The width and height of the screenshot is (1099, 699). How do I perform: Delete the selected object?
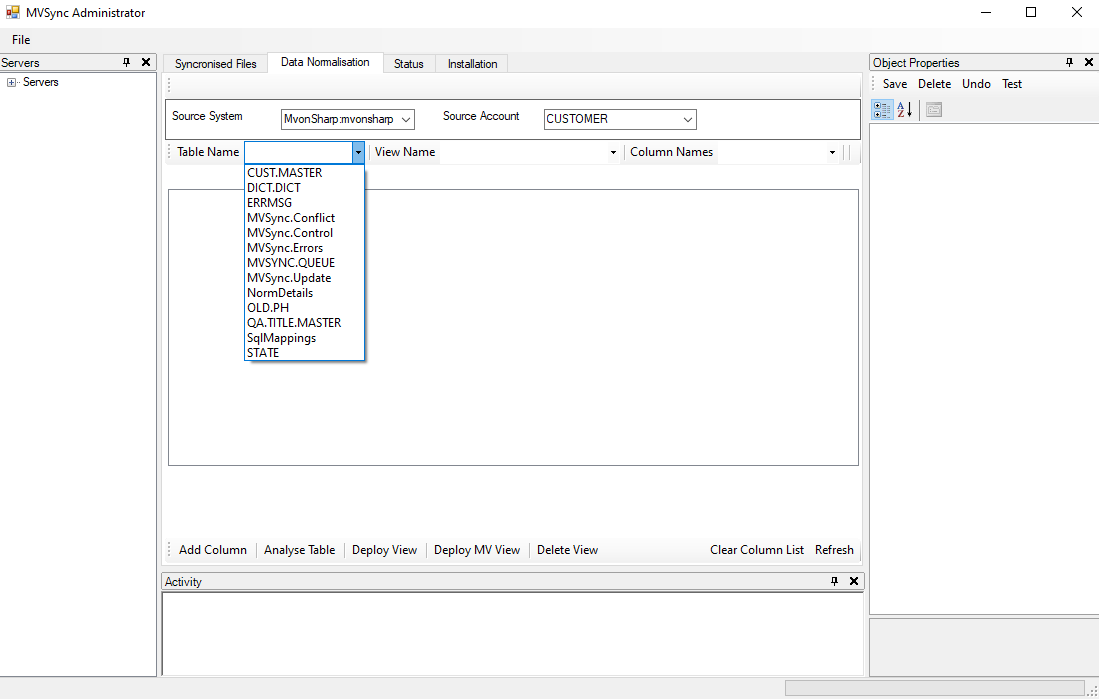pos(934,84)
